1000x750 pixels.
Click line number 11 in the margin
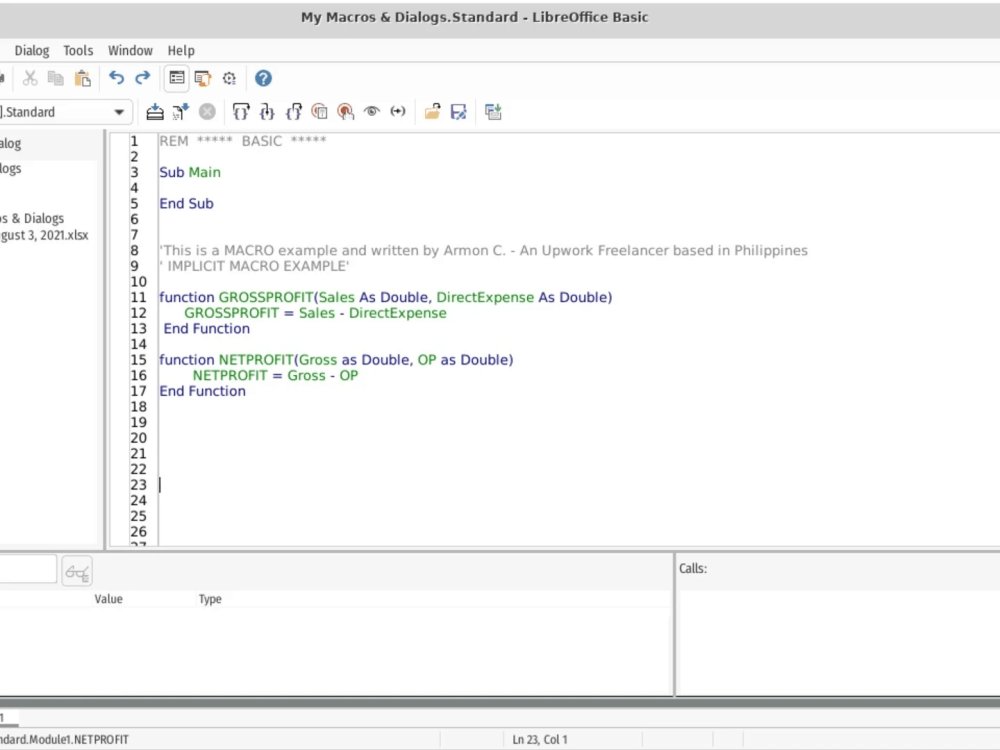pos(138,298)
